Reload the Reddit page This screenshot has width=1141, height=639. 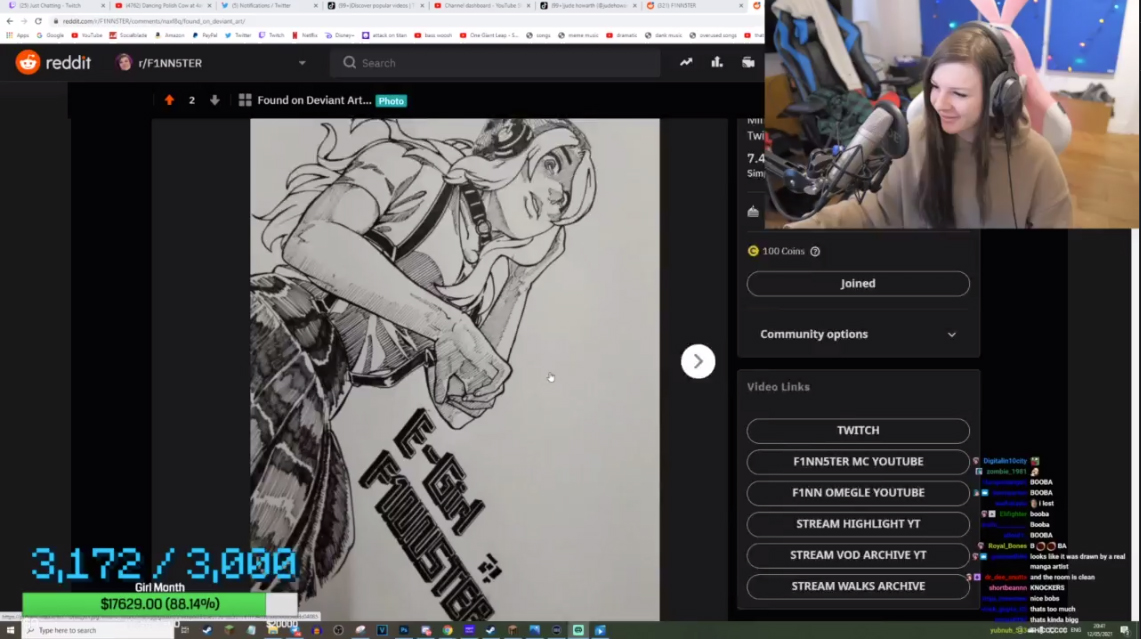[38, 21]
